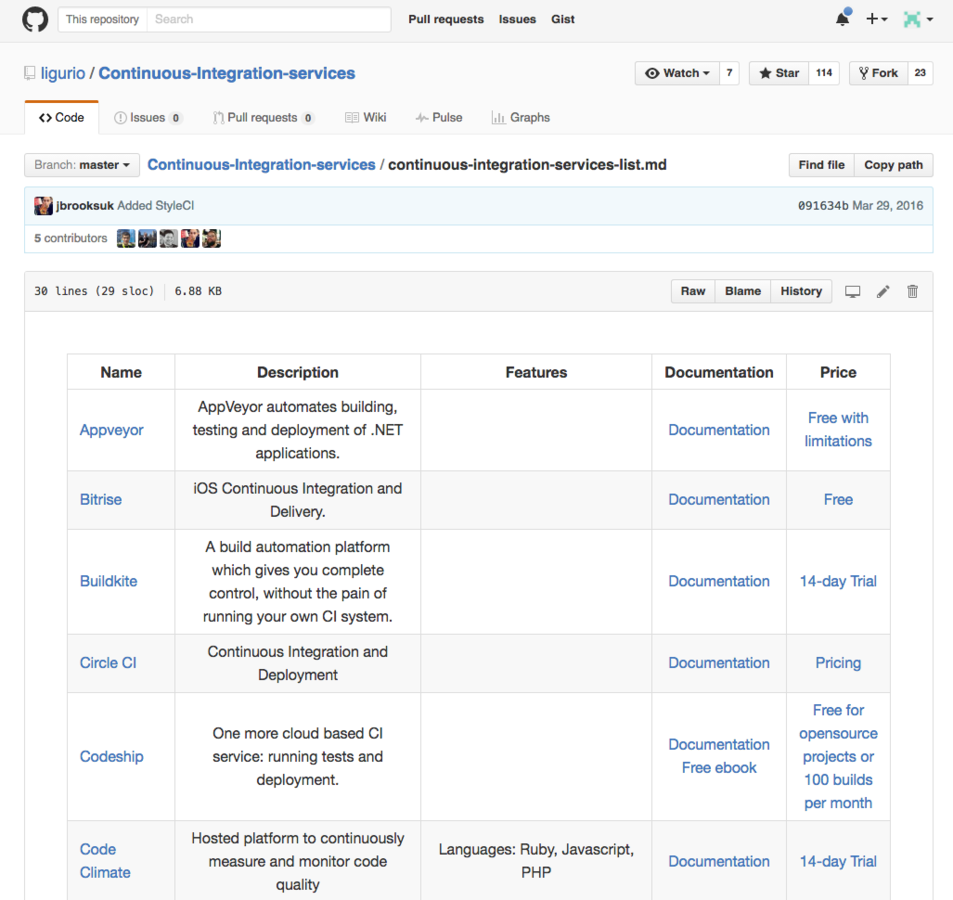Open ligurio owner profile link
The image size is (953, 900).
click(x=63, y=73)
